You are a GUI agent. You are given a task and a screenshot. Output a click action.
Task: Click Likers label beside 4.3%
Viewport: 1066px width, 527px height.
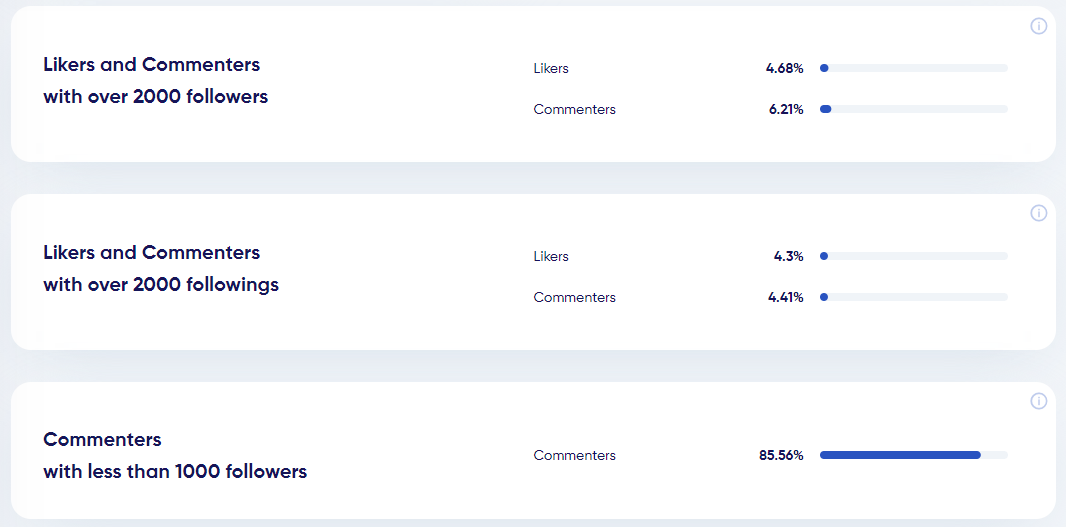tap(551, 256)
